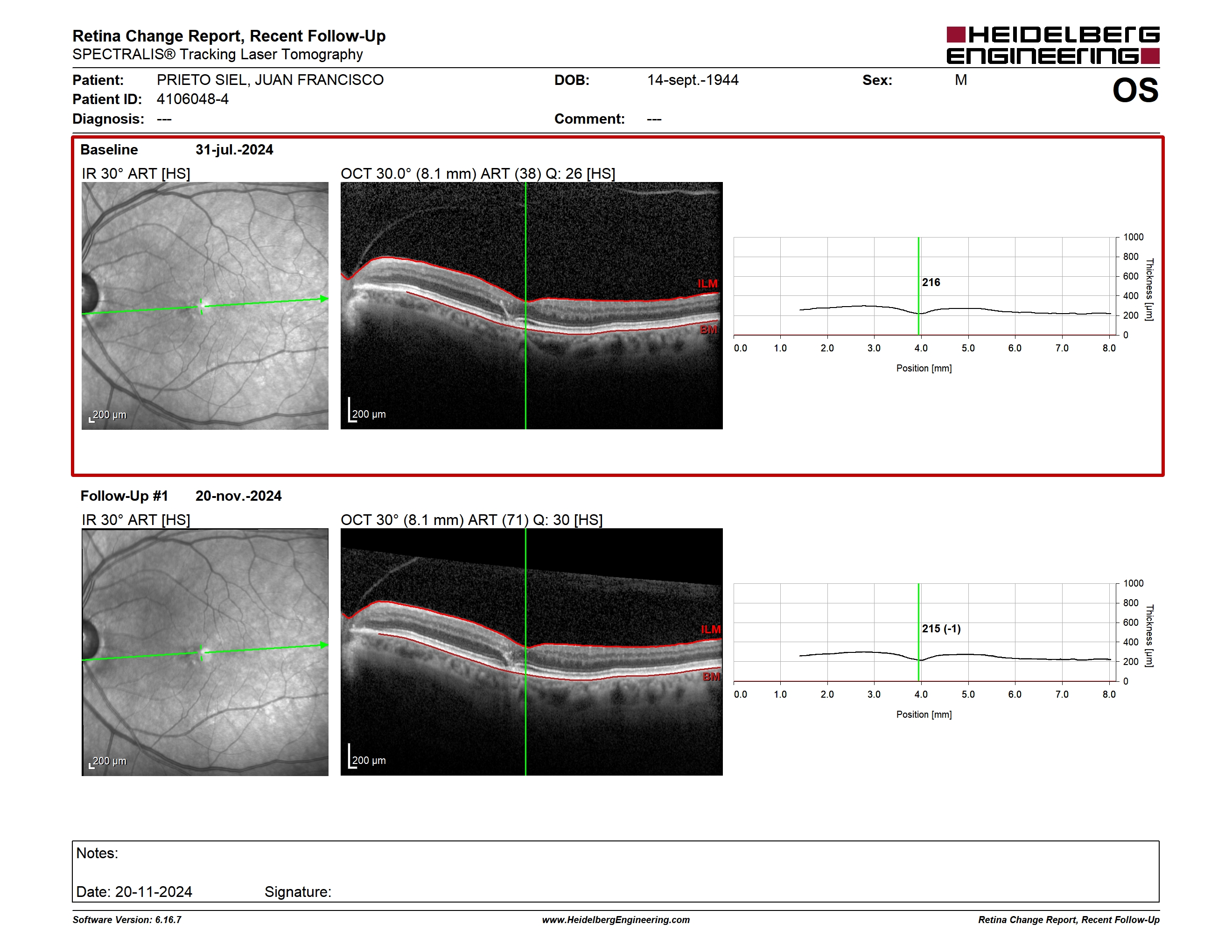Click the green scan arrowhead on baseline IR image
Image resolution: width=1232 pixels, height=952 pixels.
click(x=324, y=299)
